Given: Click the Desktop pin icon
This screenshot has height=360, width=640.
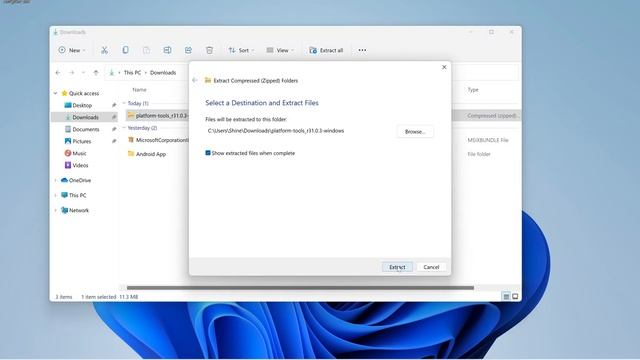Looking at the screenshot, I should tap(114, 105).
